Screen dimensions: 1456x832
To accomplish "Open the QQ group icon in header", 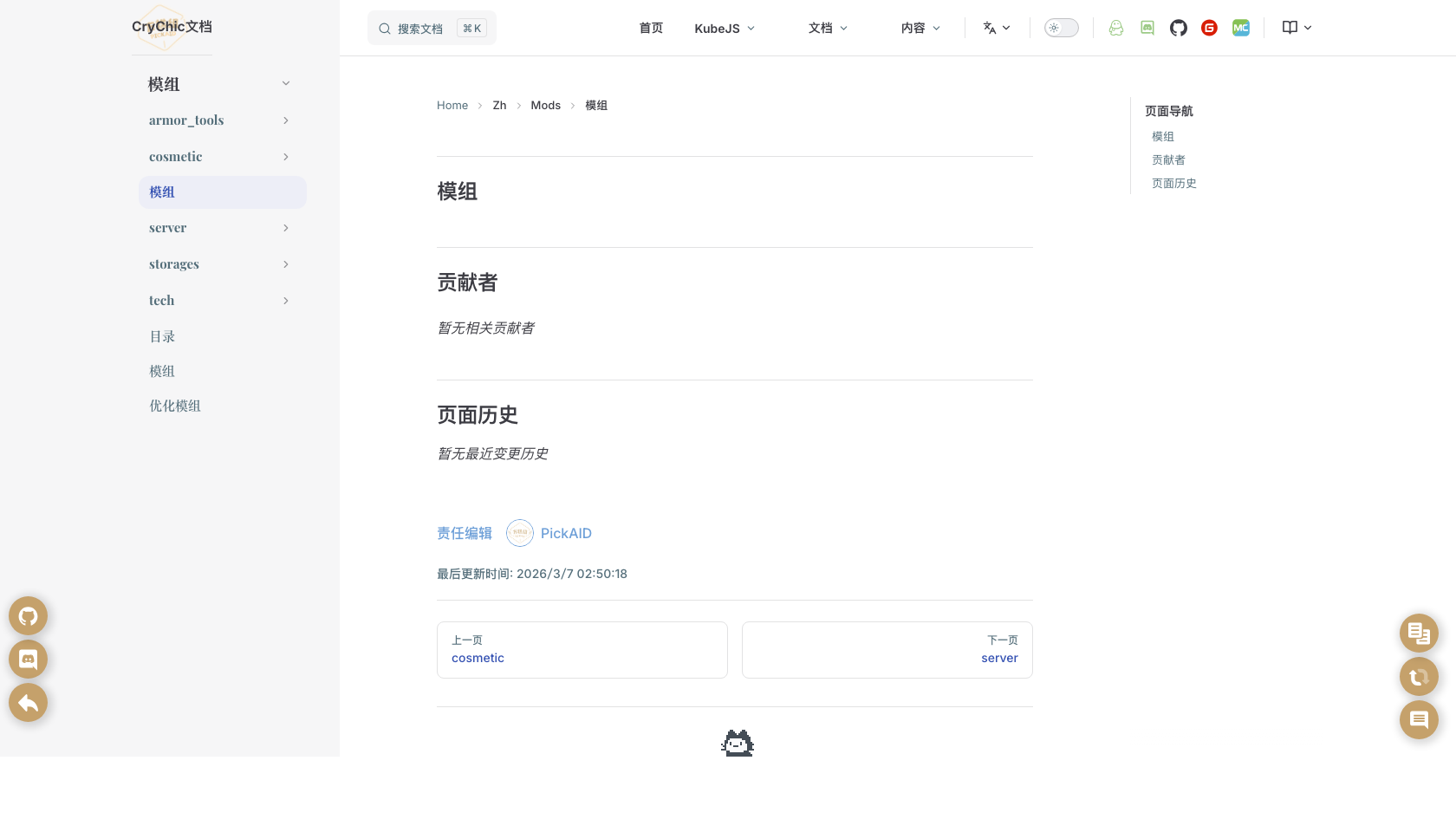I will pos(1115,28).
